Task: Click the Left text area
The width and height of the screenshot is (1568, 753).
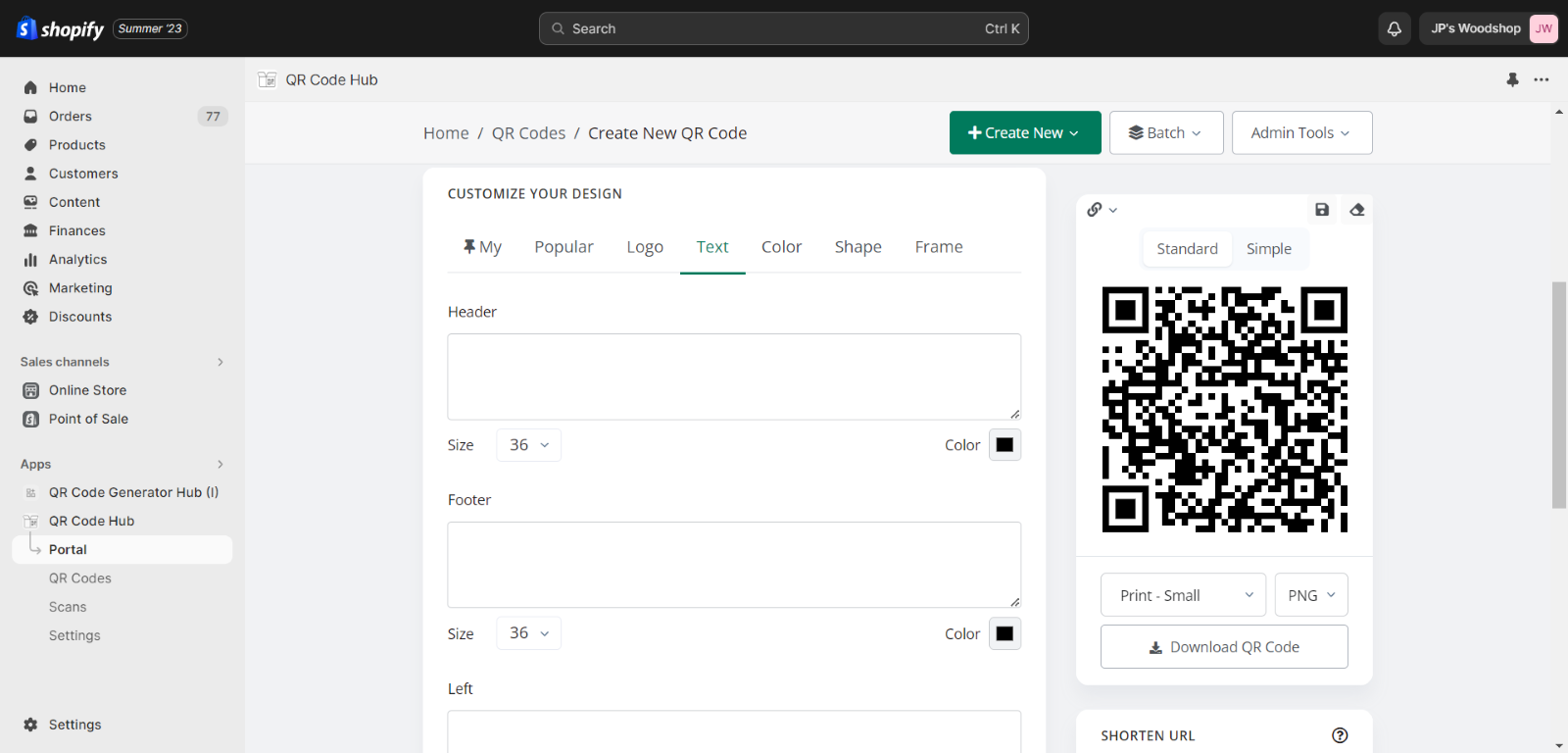Action: 734,730
